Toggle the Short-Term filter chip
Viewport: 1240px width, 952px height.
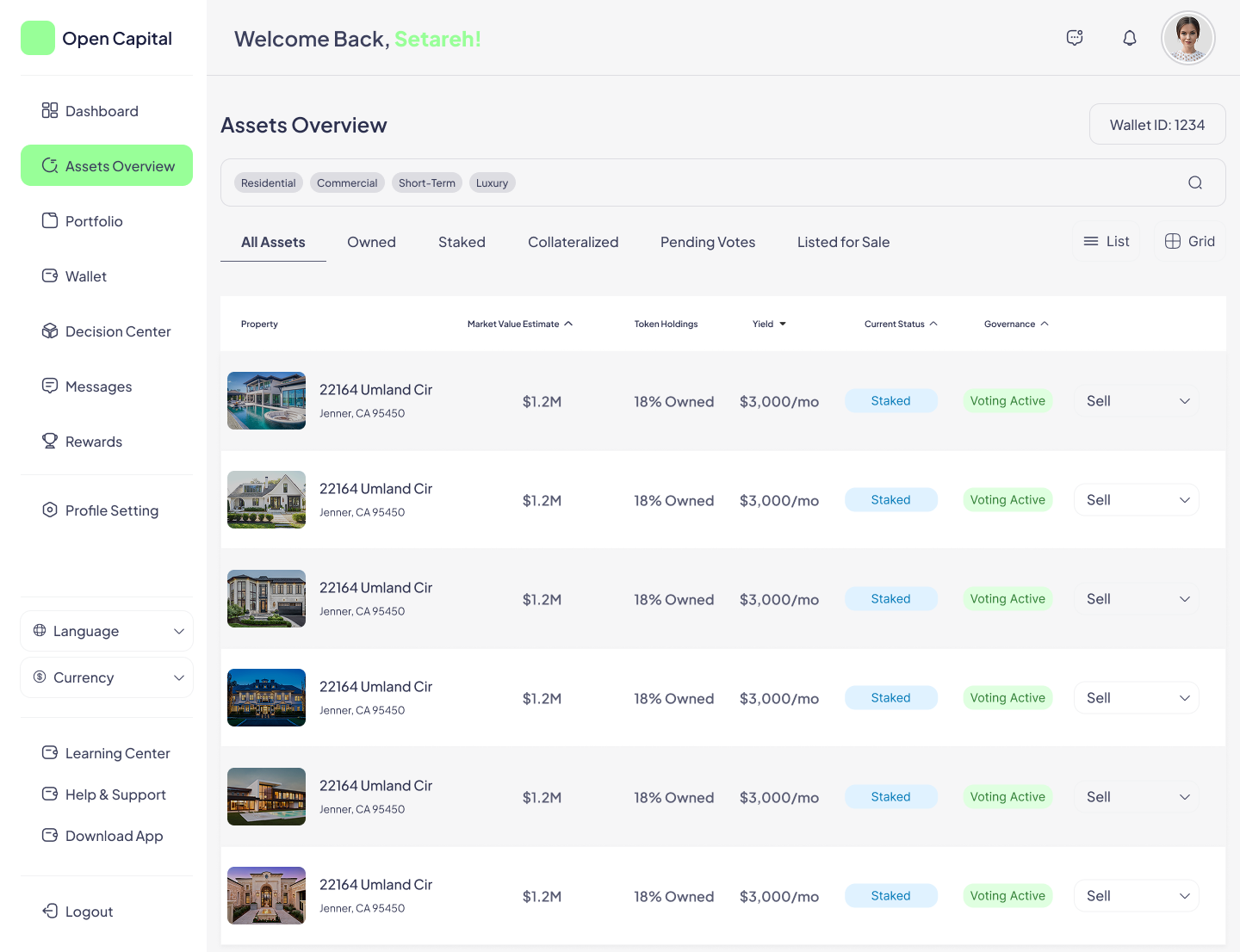427,182
